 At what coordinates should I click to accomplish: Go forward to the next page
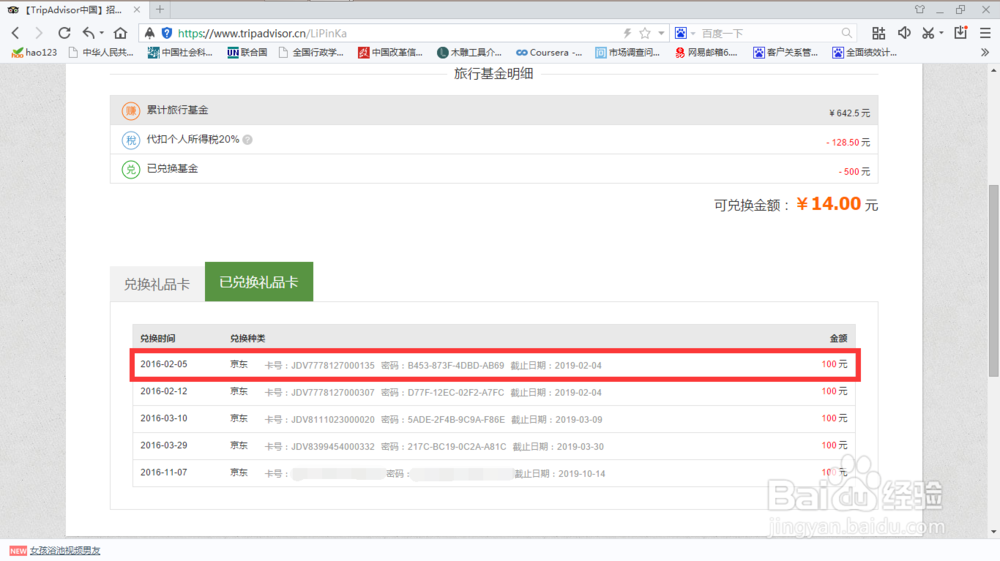39,33
